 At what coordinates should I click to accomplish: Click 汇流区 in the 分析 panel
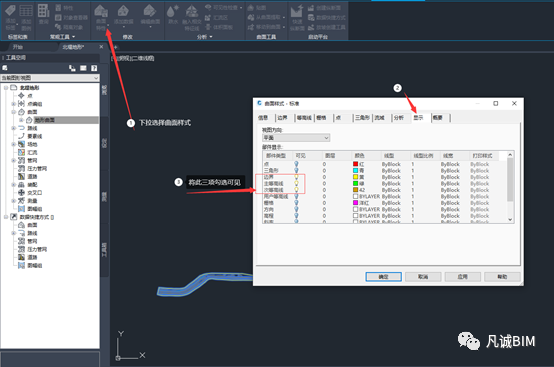click(x=216, y=17)
